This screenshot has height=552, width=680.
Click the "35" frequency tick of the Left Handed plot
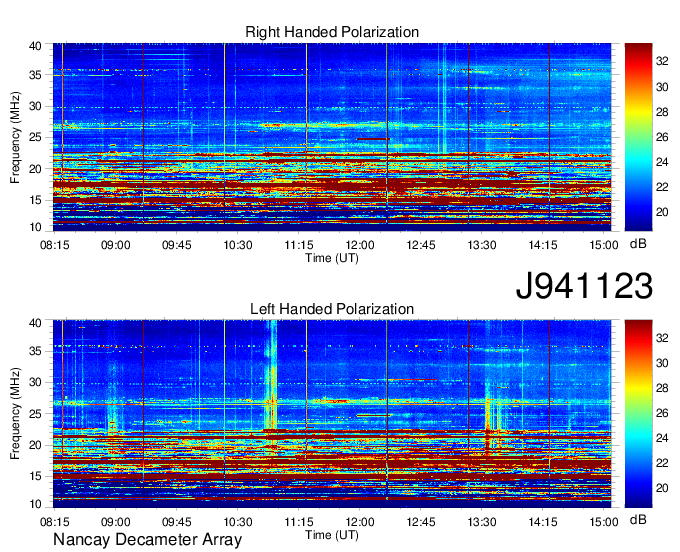(35, 351)
